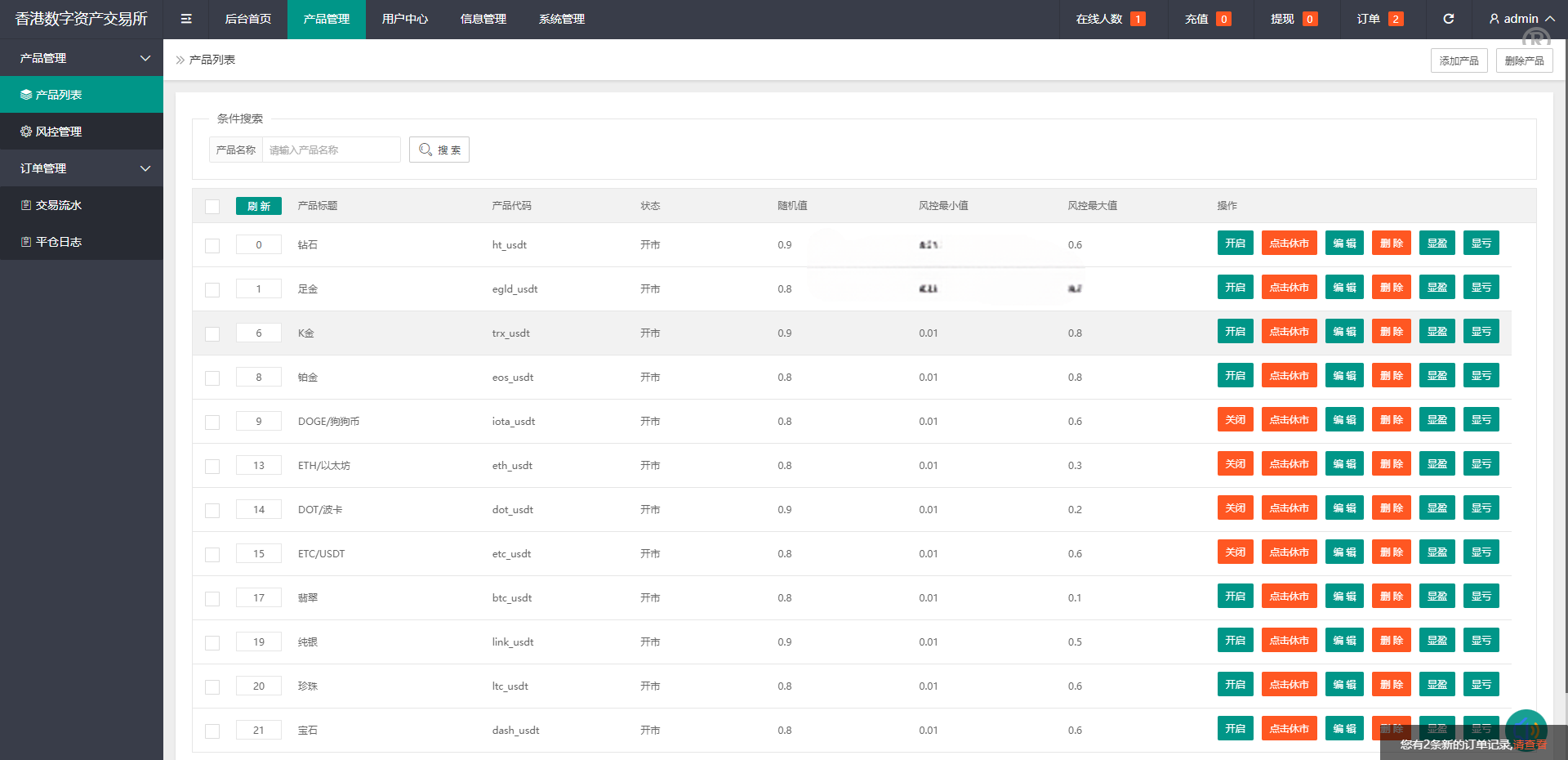1568x760 pixels.
Task: Collapse the 产品管理 sidebar section
Action: (145, 58)
